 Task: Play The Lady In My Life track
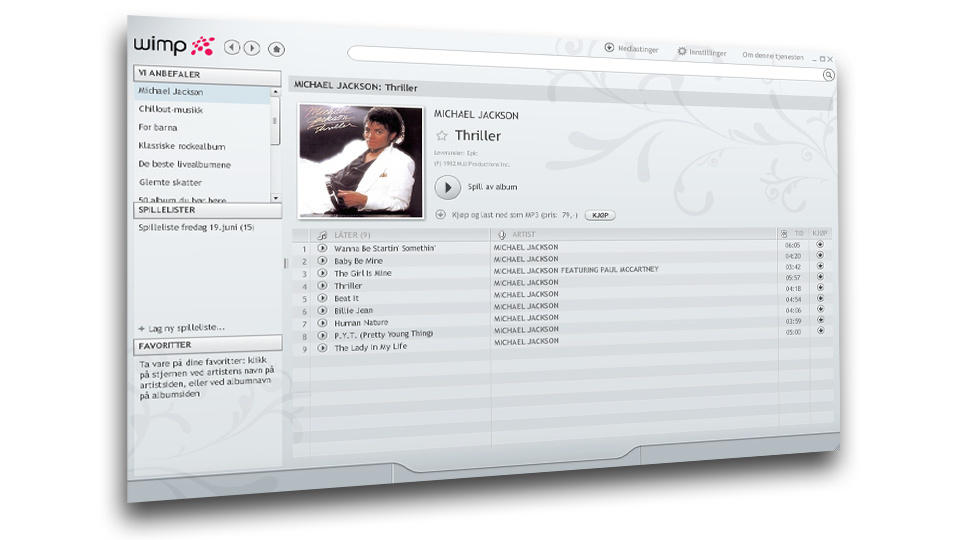tap(322, 348)
